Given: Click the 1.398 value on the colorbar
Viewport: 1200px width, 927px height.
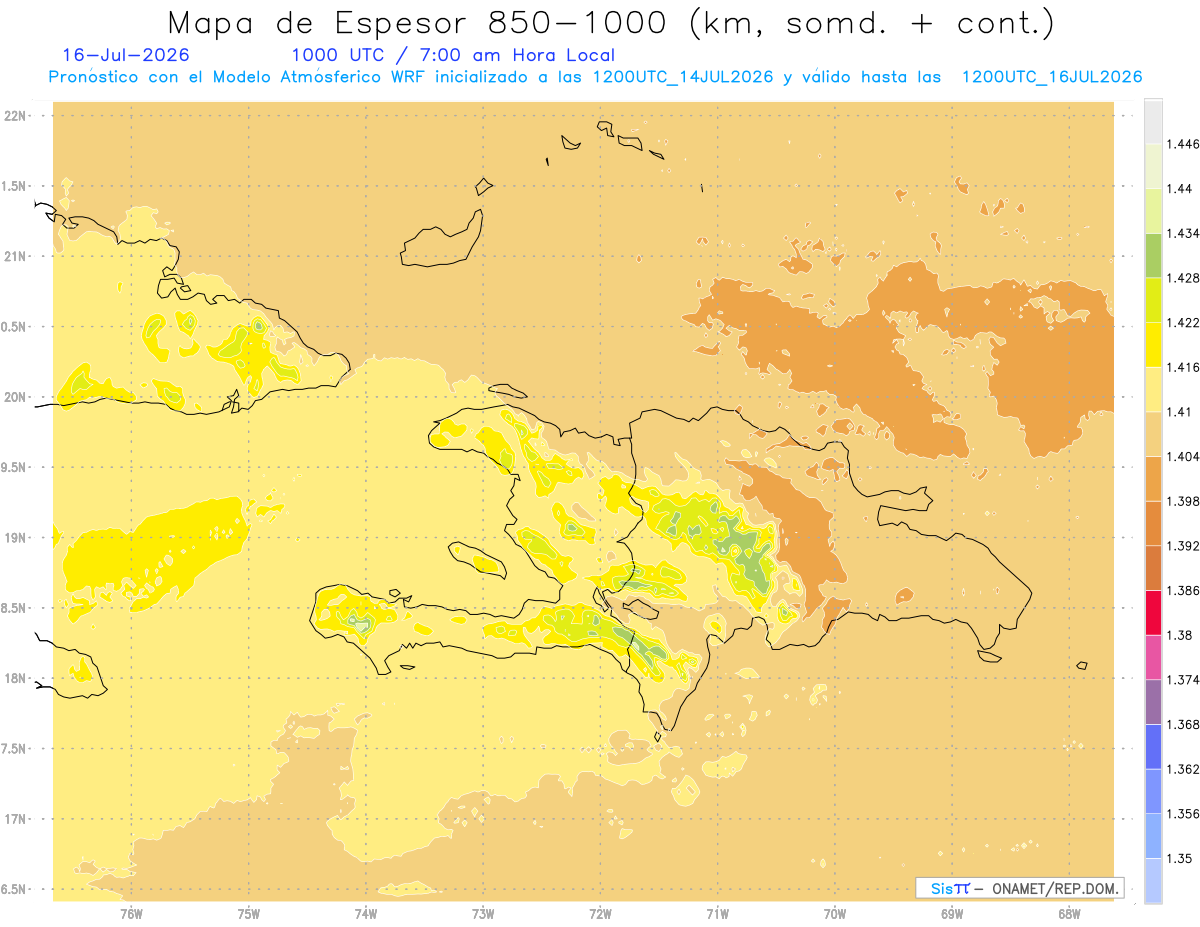Looking at the screenshot, I should point(1183,501).
